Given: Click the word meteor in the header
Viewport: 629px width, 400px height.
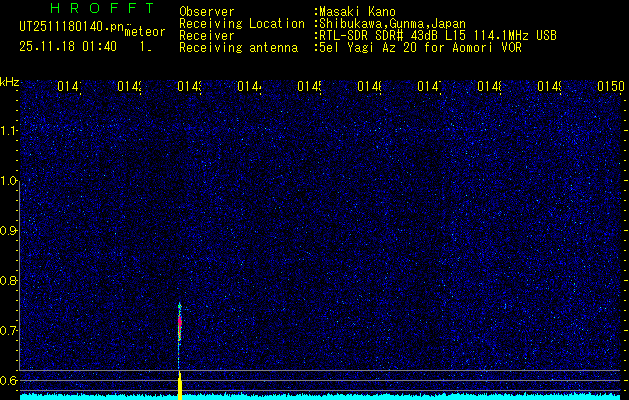Looking at the screenshot, I should [145, 32].
